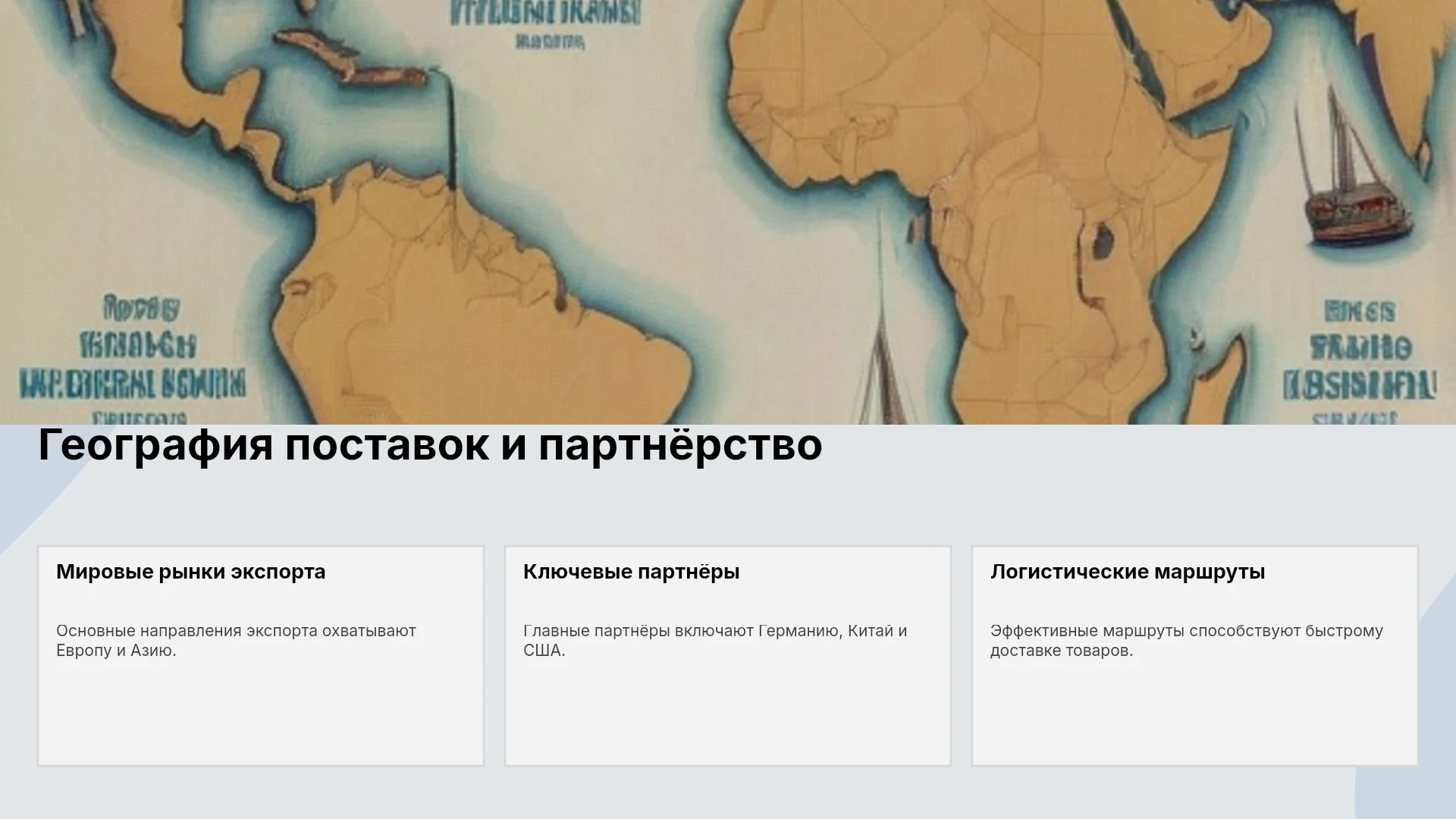The height and width of the screenshot is (819, 1456).
Task: Click empty area of the middle card
Action: [x=728, y=713]
